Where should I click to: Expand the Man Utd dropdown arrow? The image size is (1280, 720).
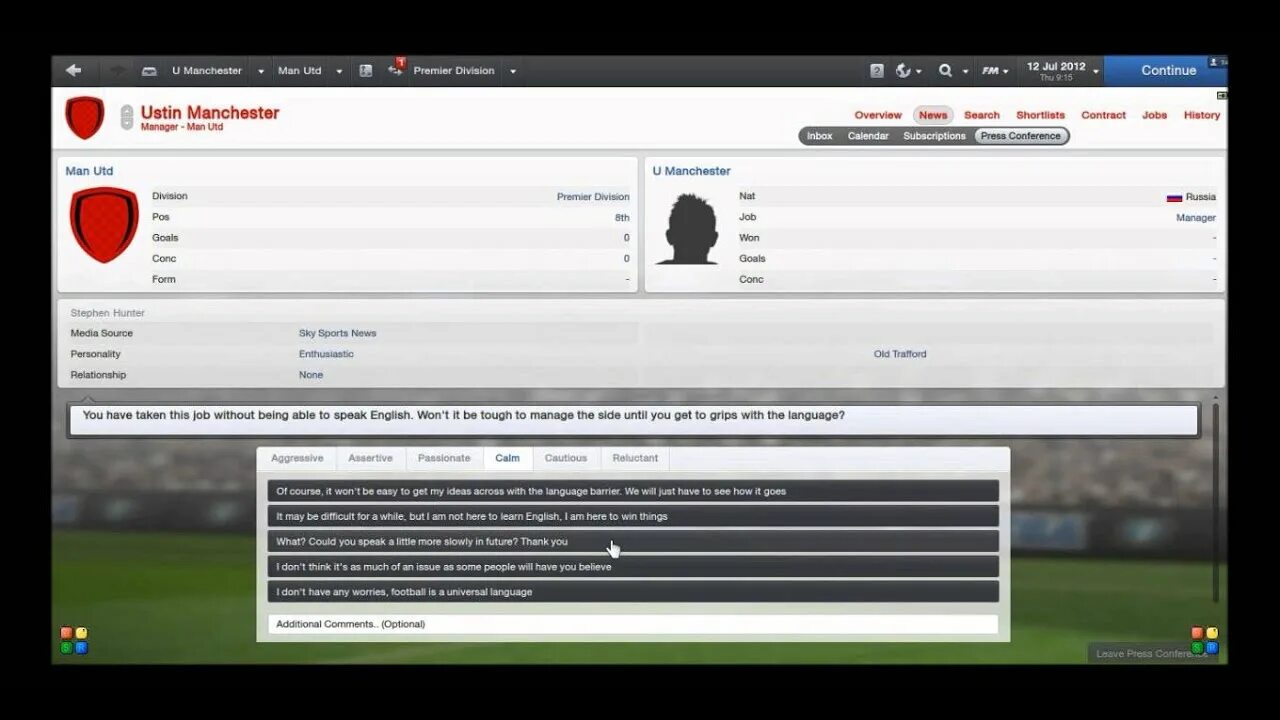coord(339,71)
